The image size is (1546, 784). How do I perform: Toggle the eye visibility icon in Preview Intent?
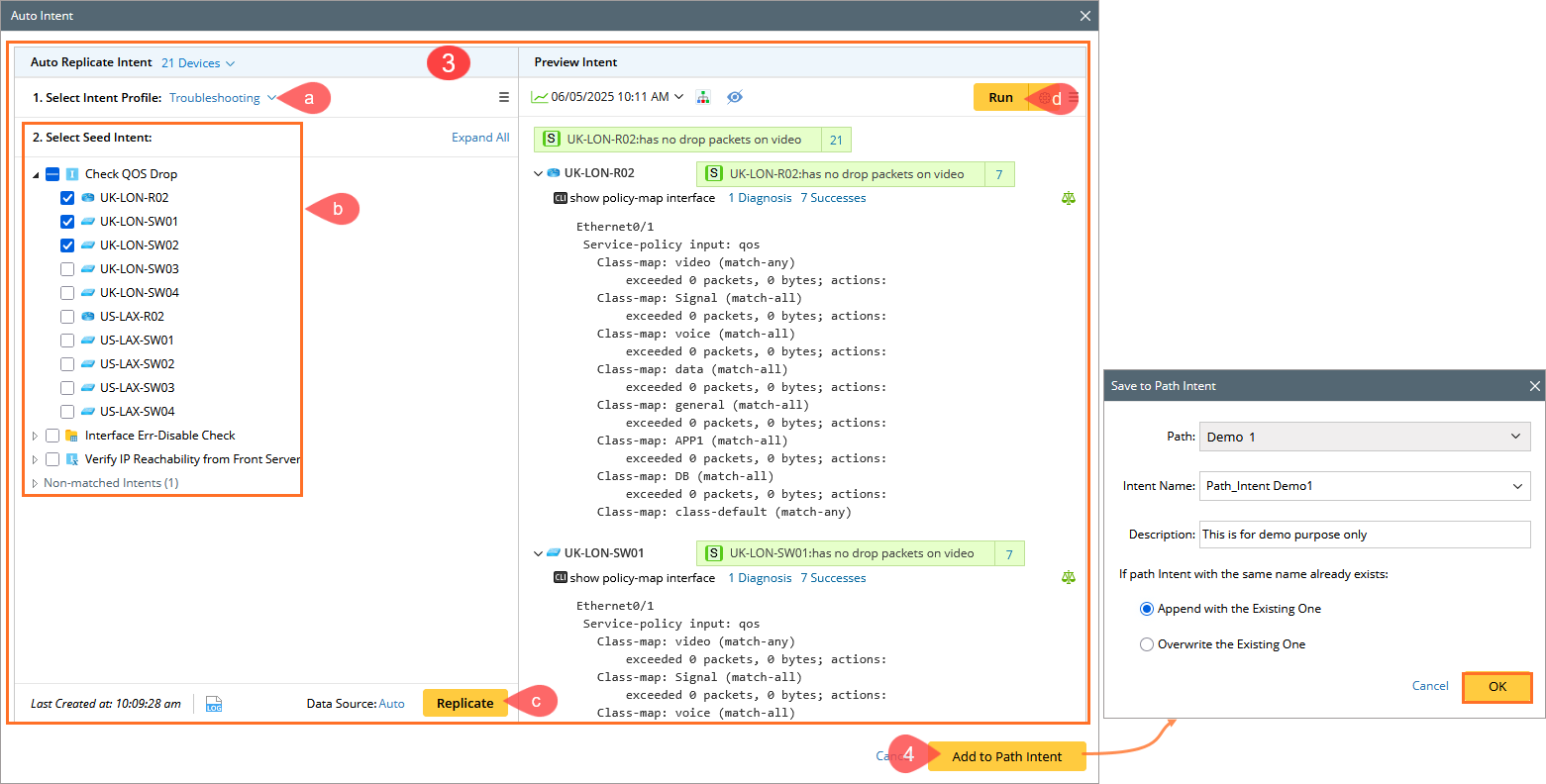tap(735, 97)
